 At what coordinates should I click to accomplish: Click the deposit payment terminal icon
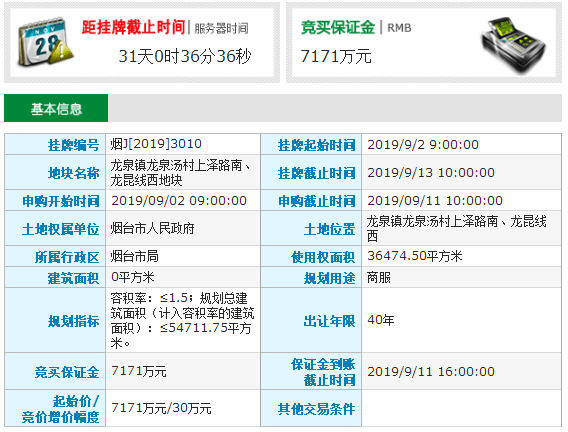[513, 45]
